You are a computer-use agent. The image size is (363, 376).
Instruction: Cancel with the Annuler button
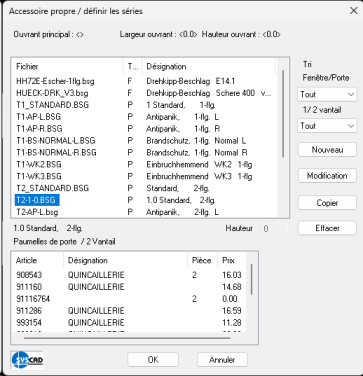222,360
